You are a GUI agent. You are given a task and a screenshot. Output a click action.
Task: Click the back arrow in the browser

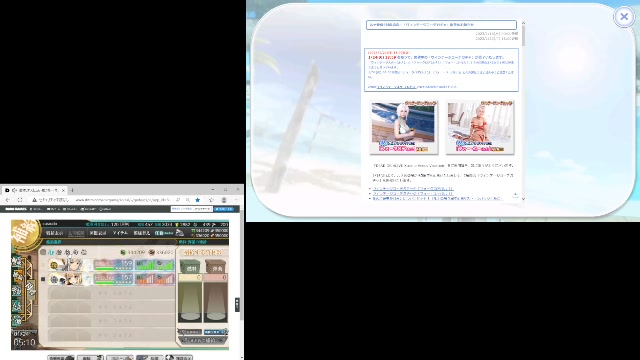8,200
